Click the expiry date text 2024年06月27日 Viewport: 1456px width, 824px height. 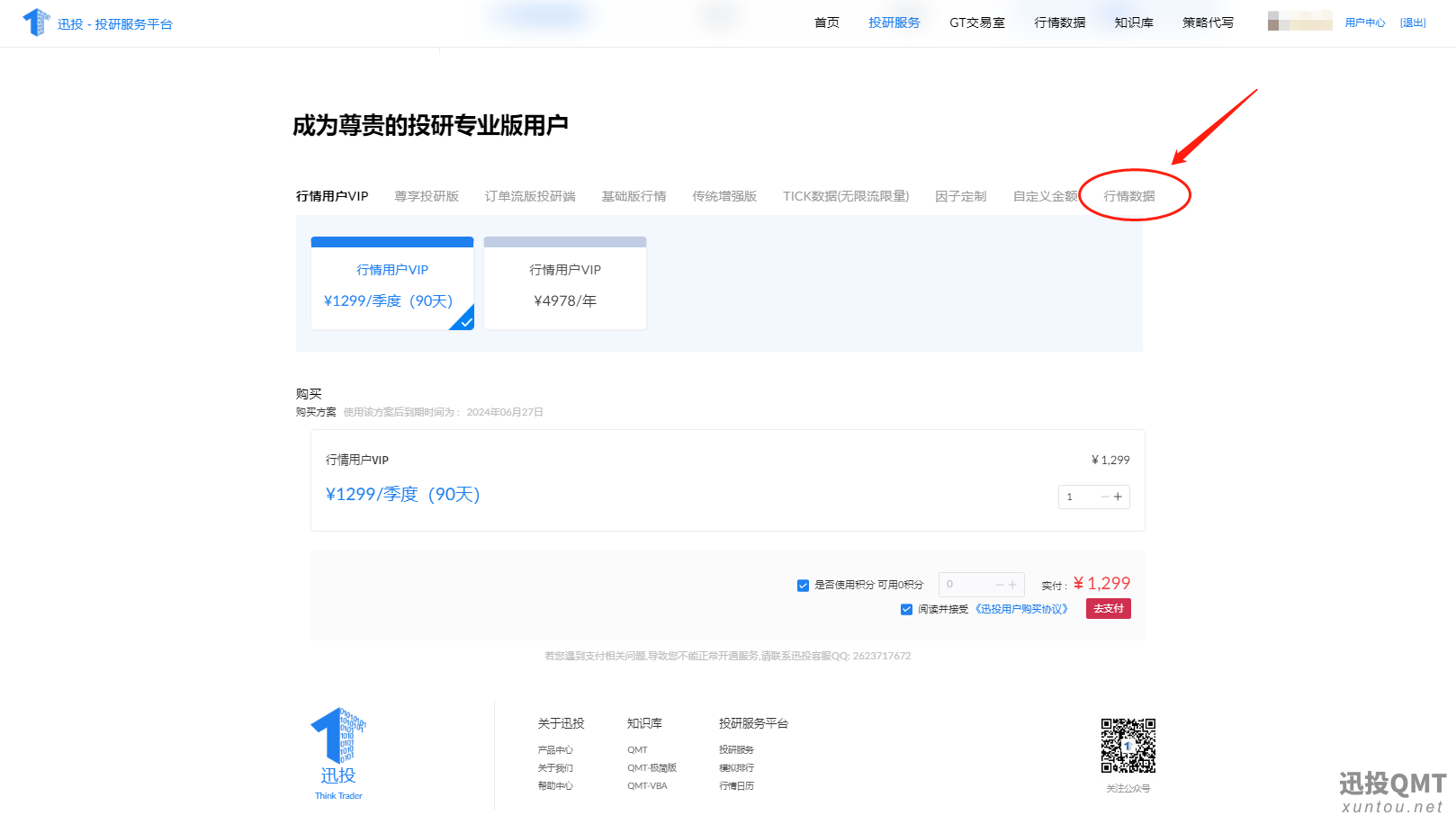point(505,412)
